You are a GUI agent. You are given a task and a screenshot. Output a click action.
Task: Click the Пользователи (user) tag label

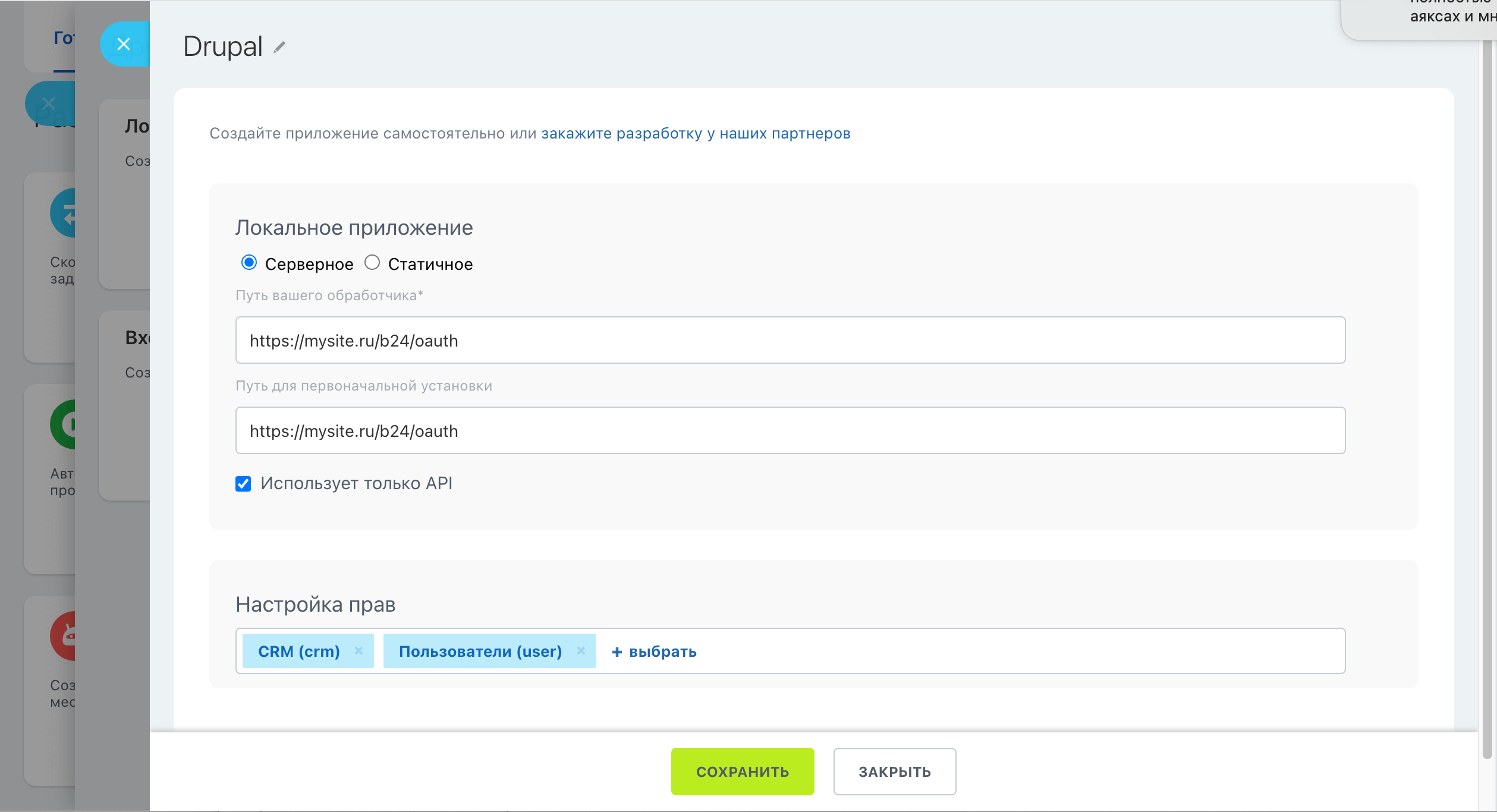pyautogui.click(x=480, y=652)
